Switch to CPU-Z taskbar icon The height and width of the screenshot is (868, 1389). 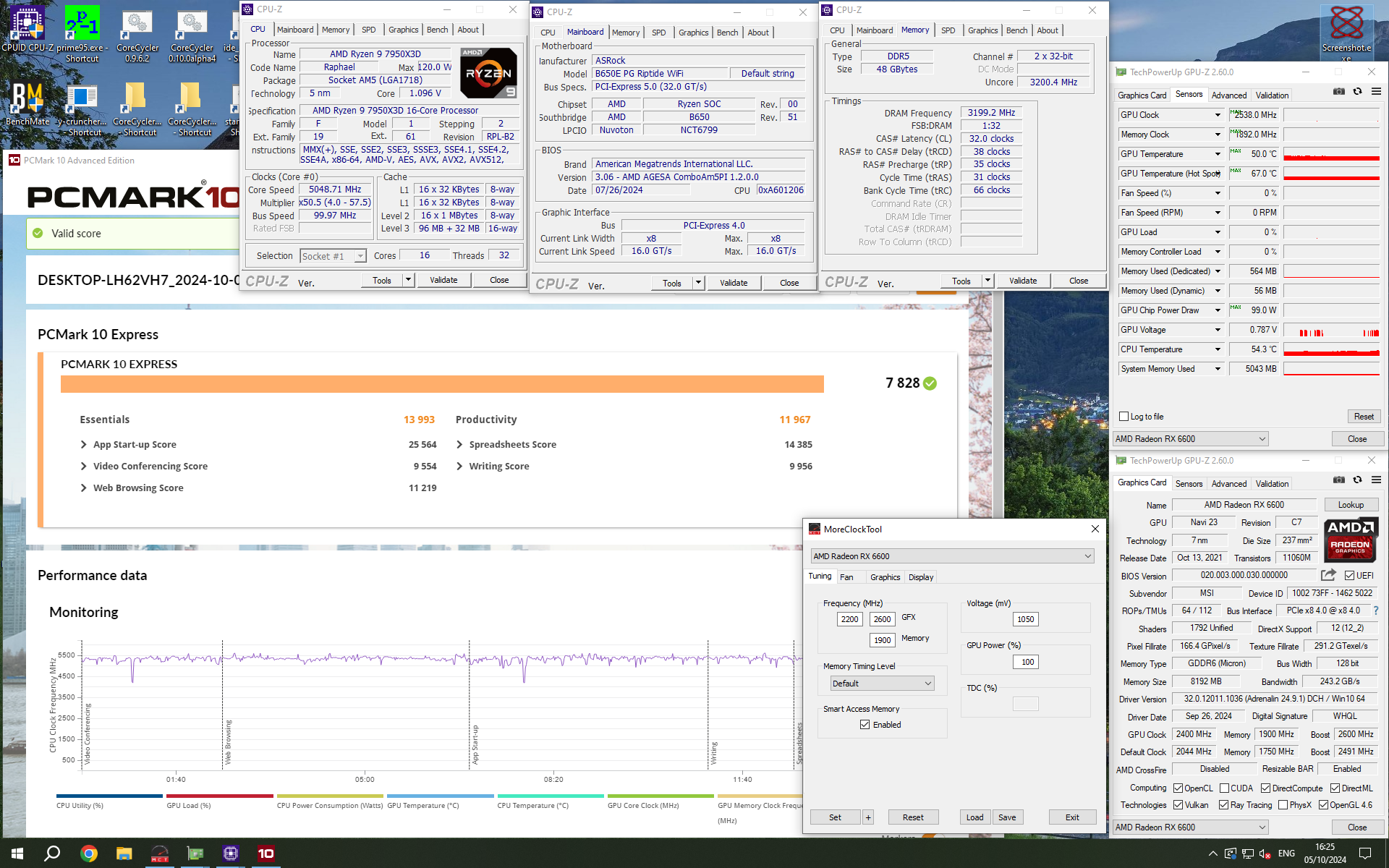pos(231,854)
